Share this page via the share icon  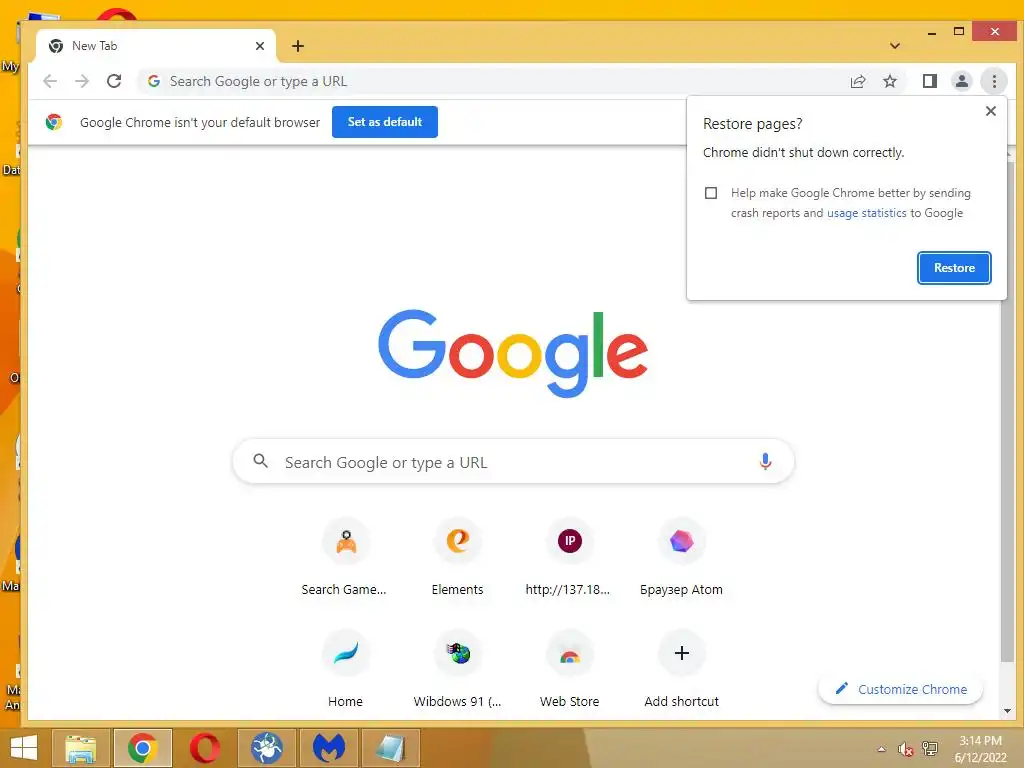coord(857,81)
